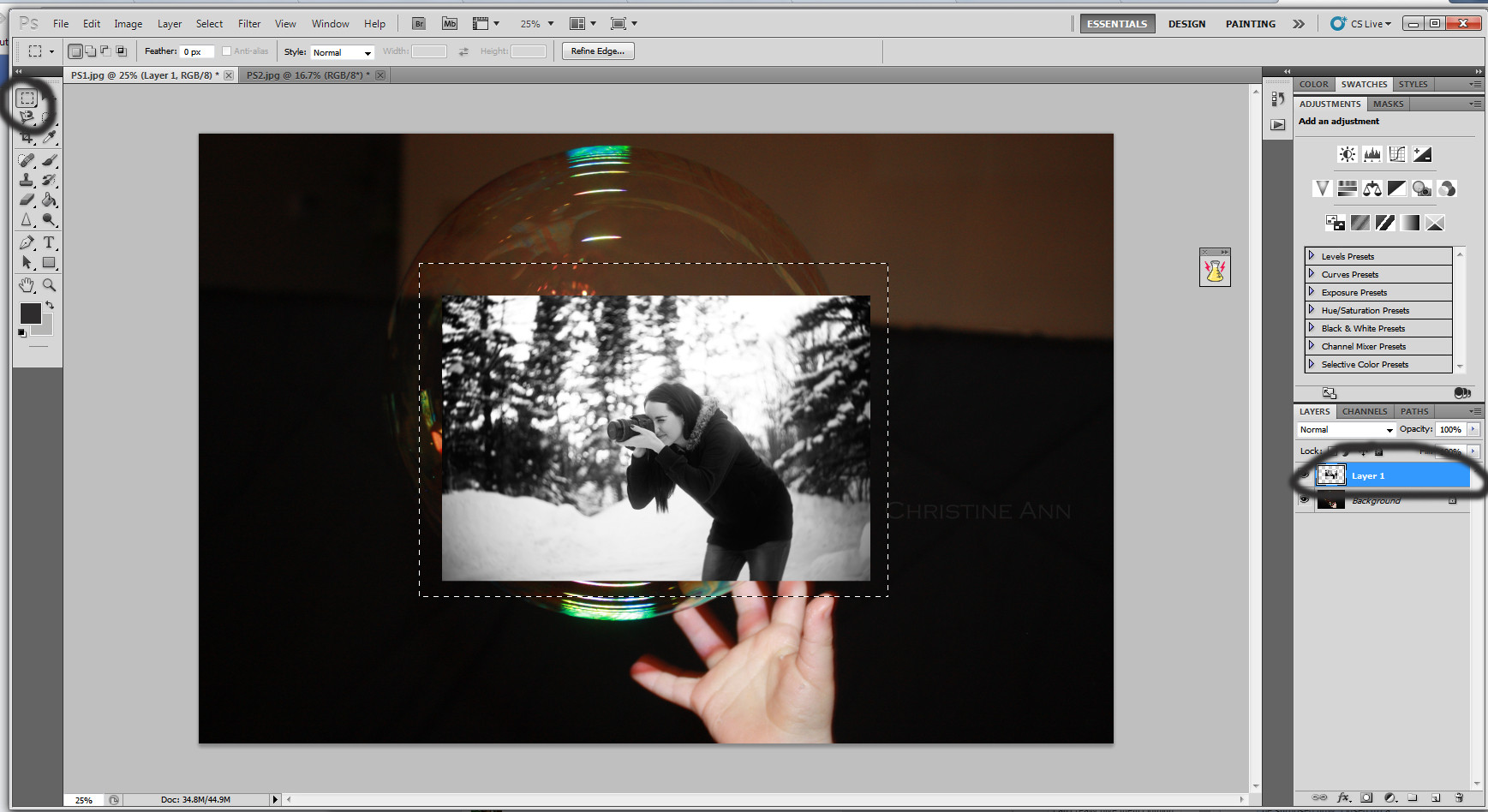The image size is (1488, 812).
Task: Click the Refine Edge... button
Action: point(598,51)
